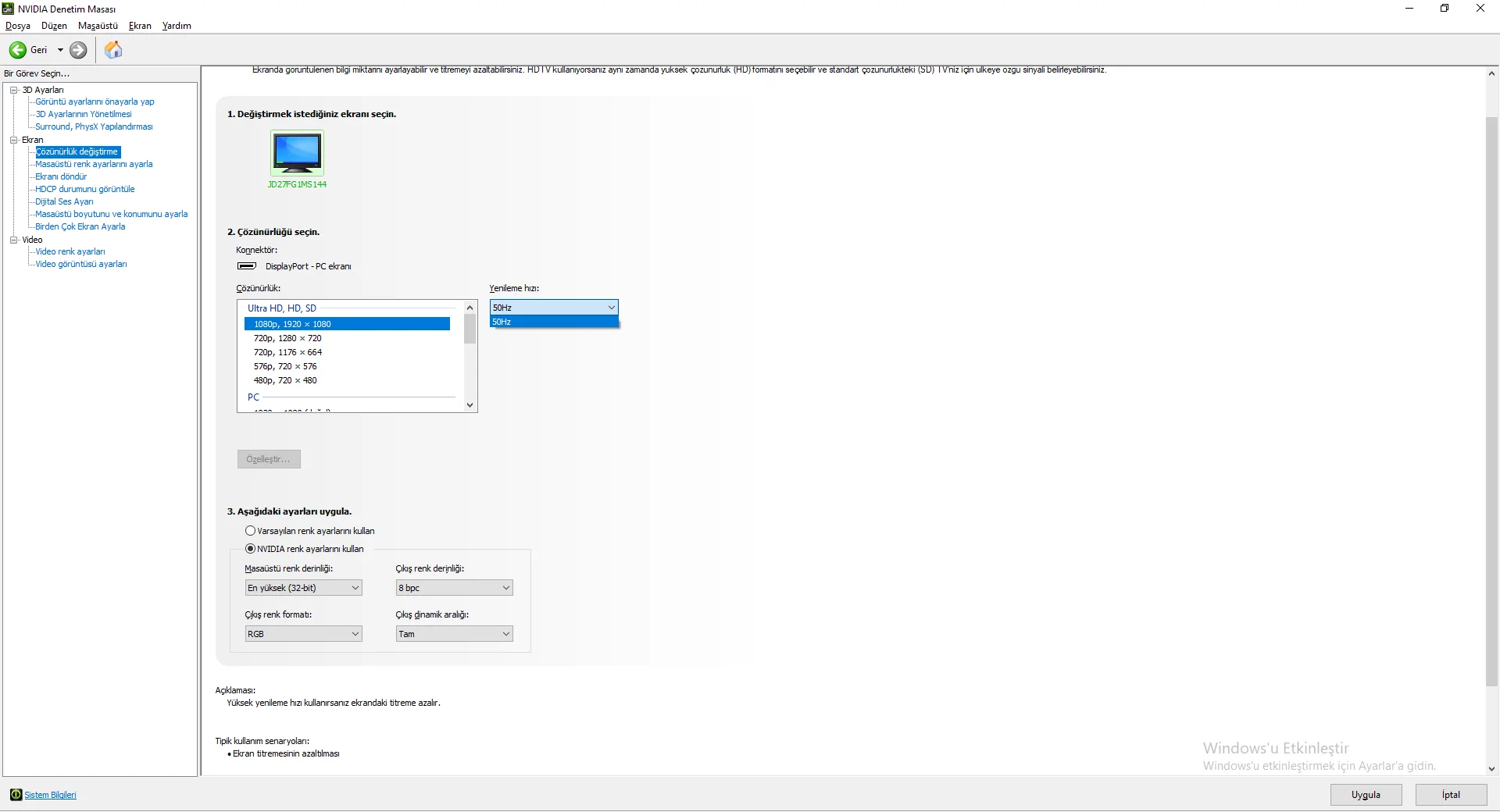Close the NVIDIA Denetim Masası window
This screenshot has height=812, width=1500.
1480,9
